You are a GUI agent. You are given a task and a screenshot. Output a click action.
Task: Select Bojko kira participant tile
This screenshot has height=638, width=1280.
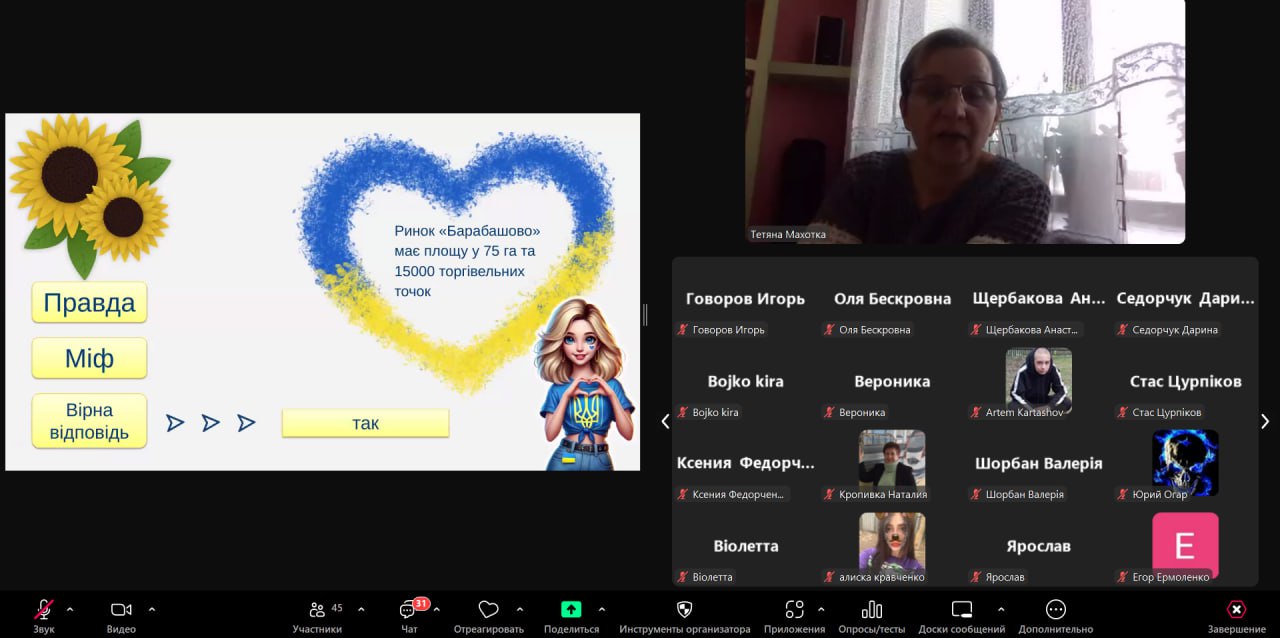(745, 382)
